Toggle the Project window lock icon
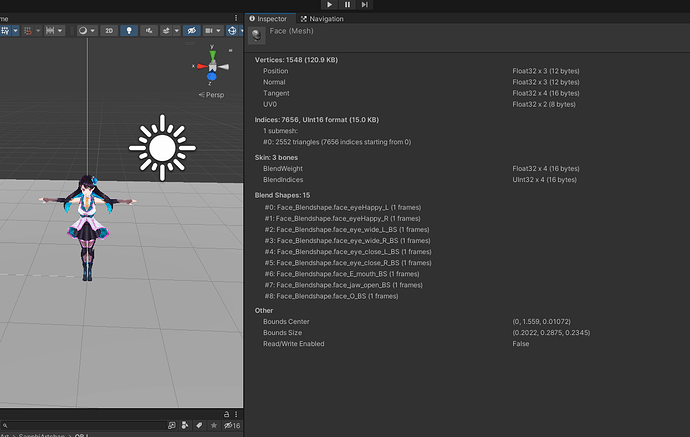 [226, 414]
